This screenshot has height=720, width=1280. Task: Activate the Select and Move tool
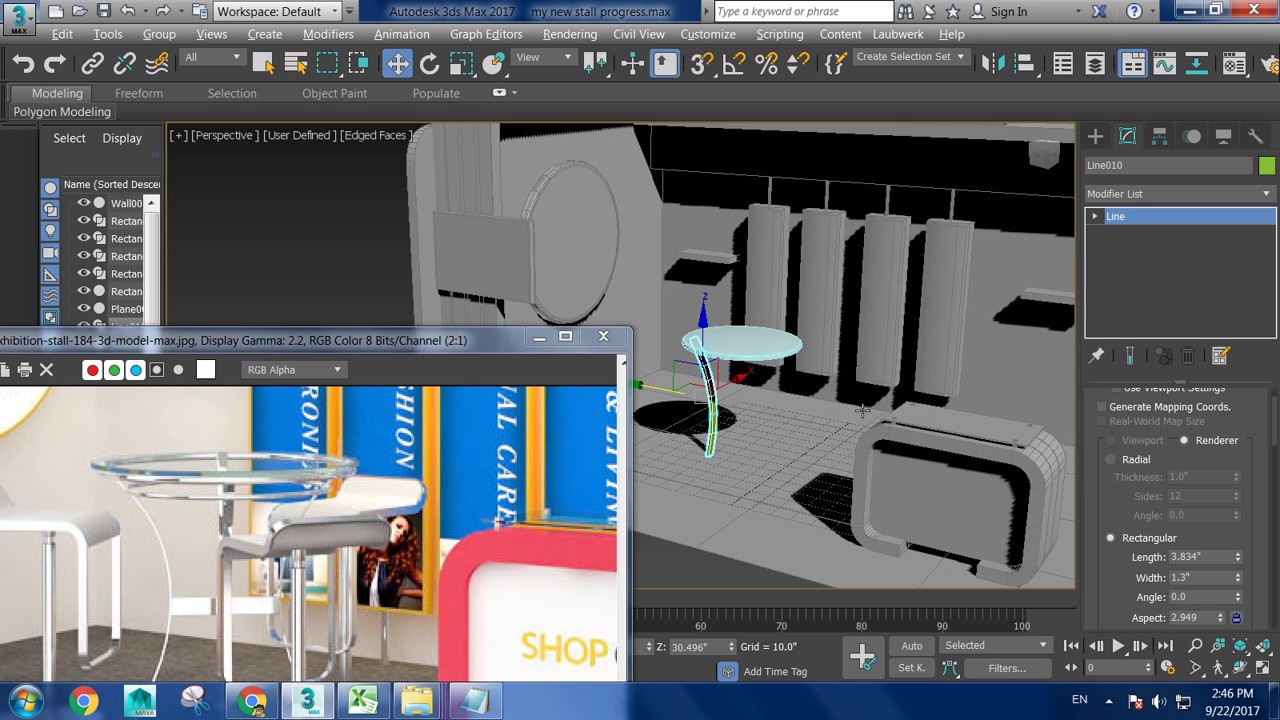pos(397,64)
